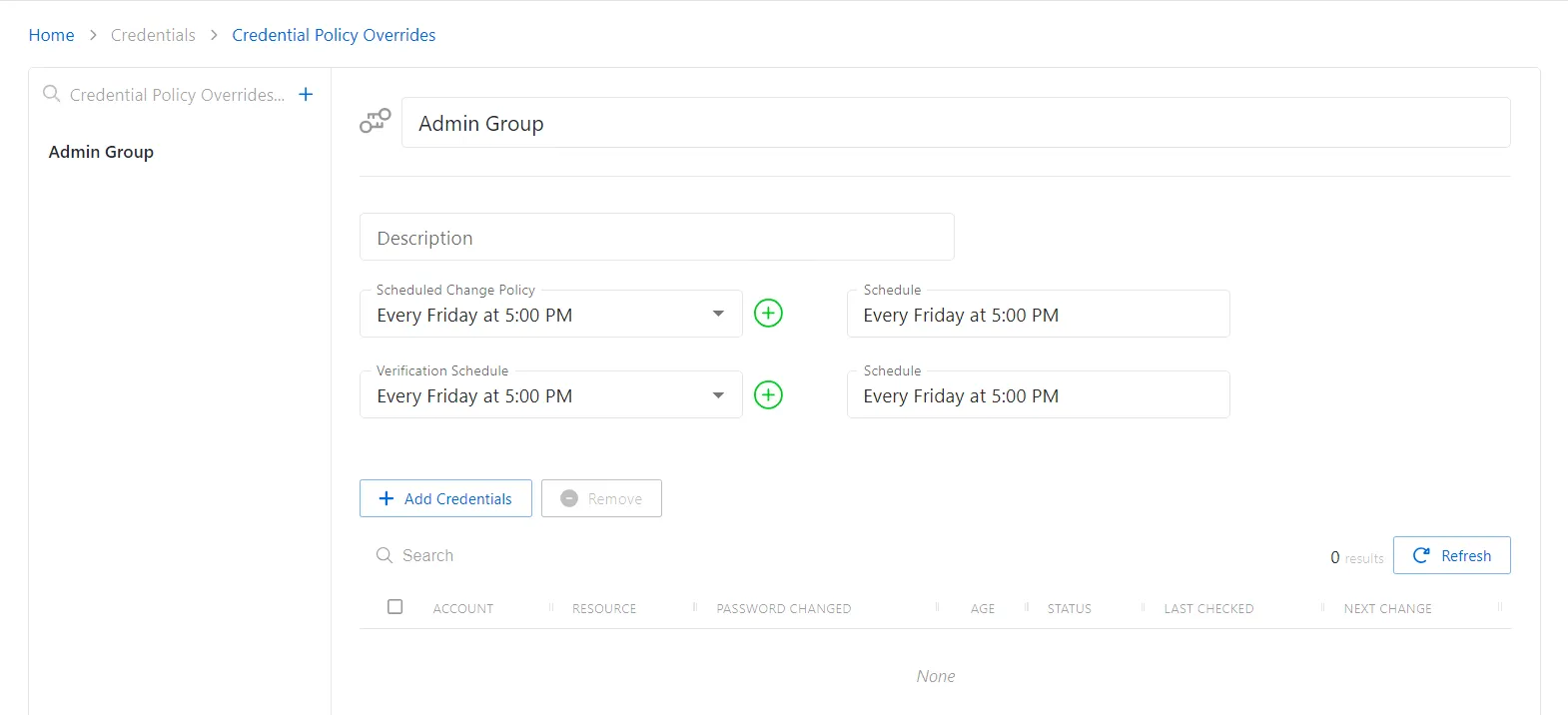Click the plus icon to add policy override
The image size is (1568, 715).
point(306,94)
